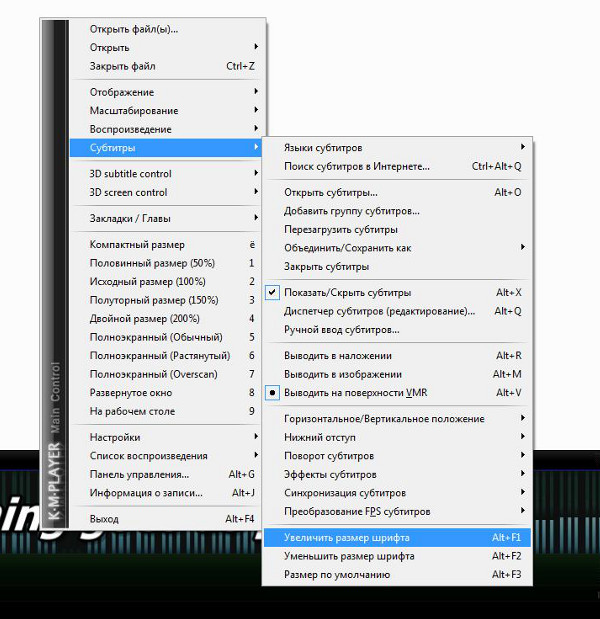Open Настройки submenu

click(x=165, y=437)
